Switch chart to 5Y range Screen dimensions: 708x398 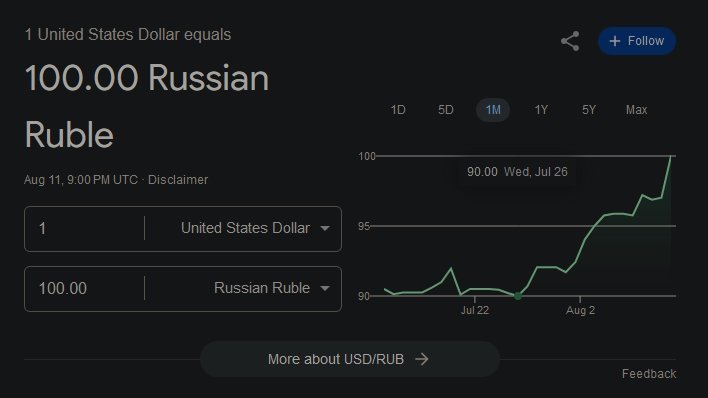click(x=589, y=110)
